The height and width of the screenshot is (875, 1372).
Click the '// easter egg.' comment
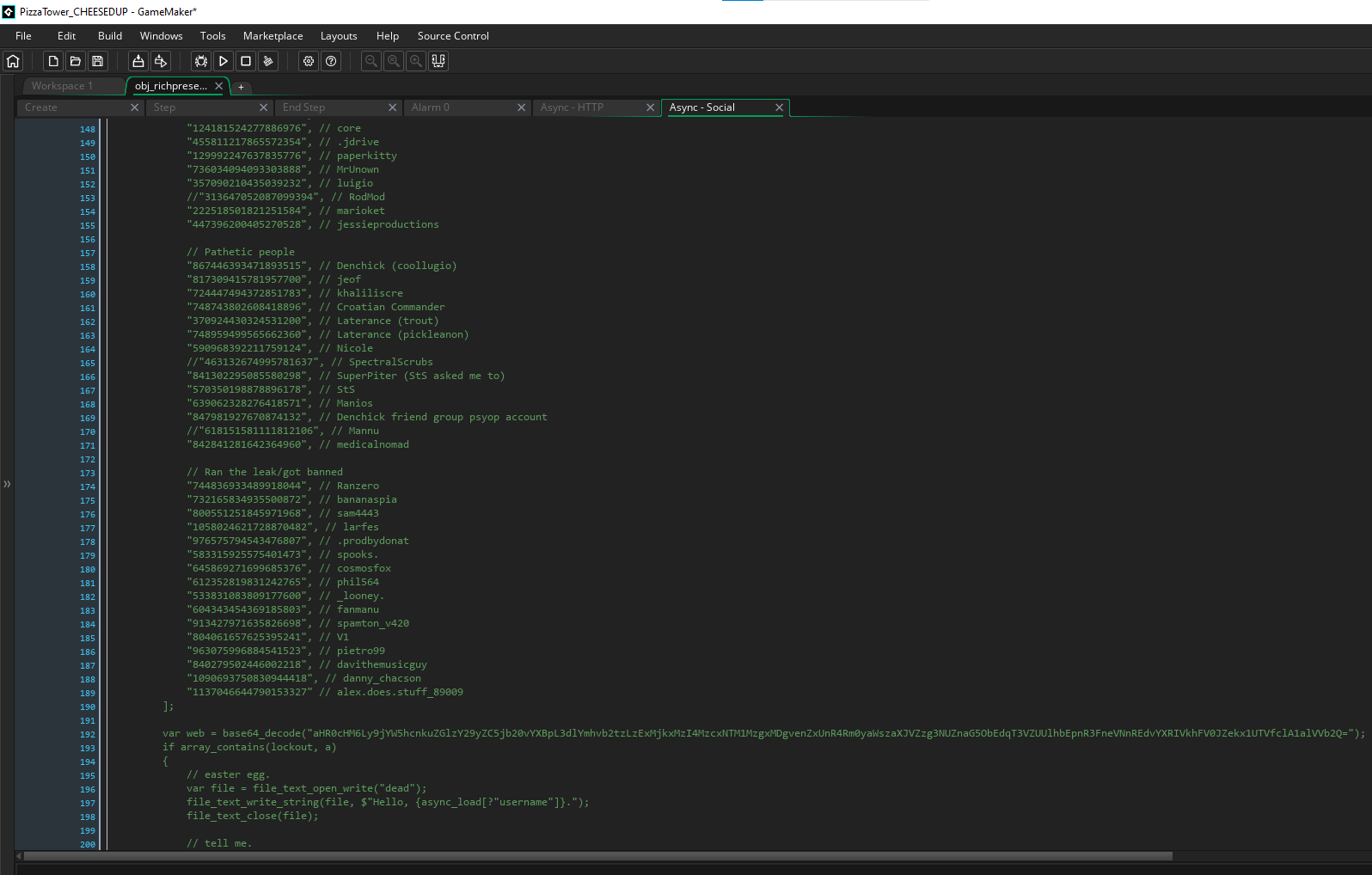coord(229,774)
